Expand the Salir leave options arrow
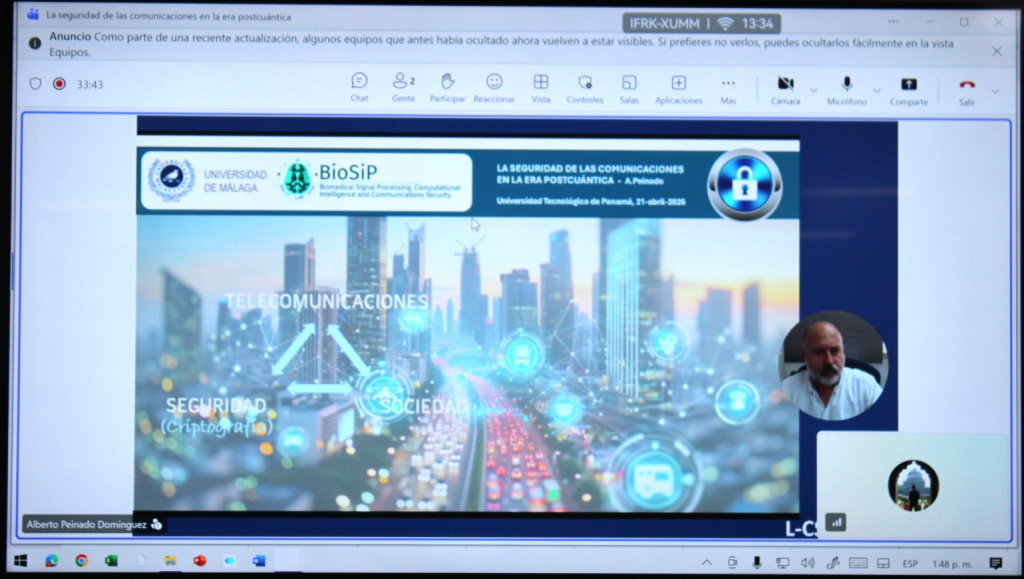Viewport: 1024px width, 579px height. [x=995, y=91]
